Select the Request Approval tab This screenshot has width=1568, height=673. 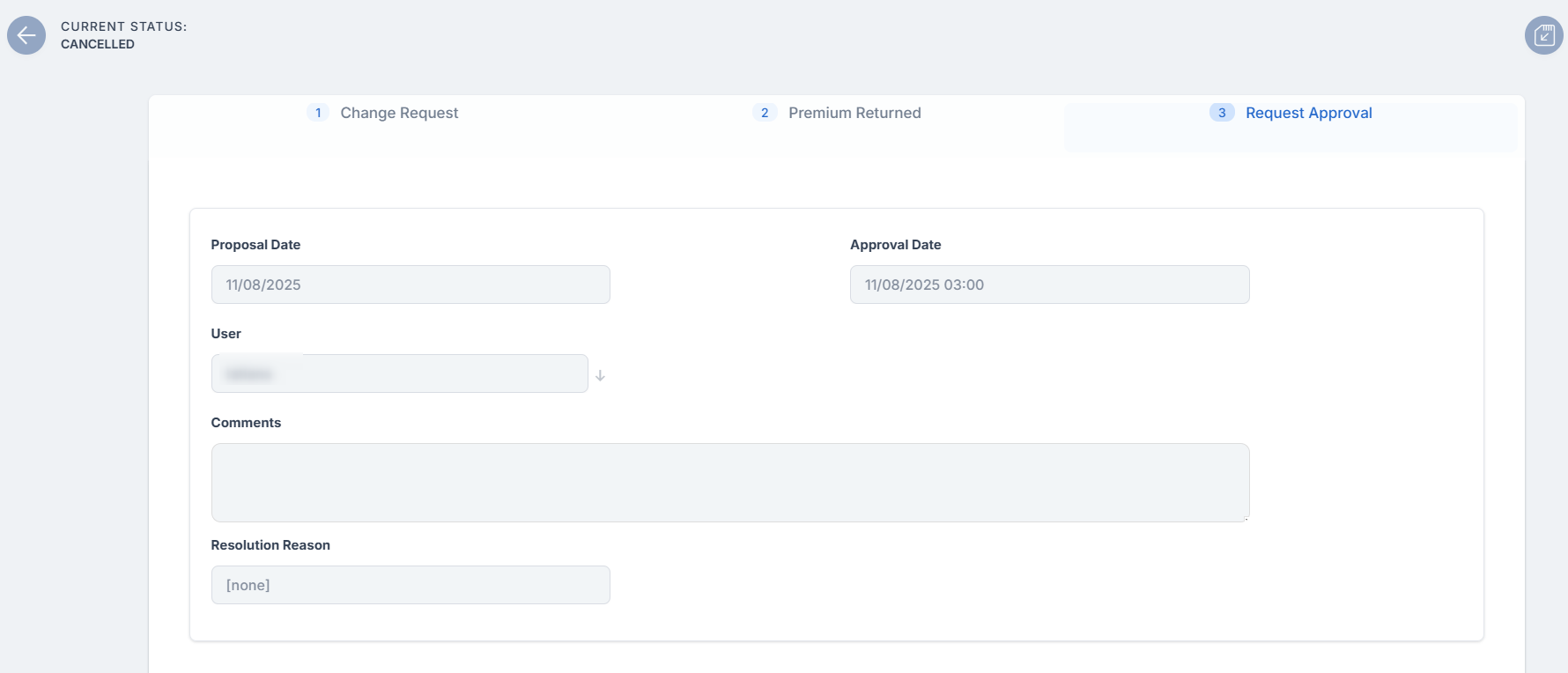click(1308, 113)
